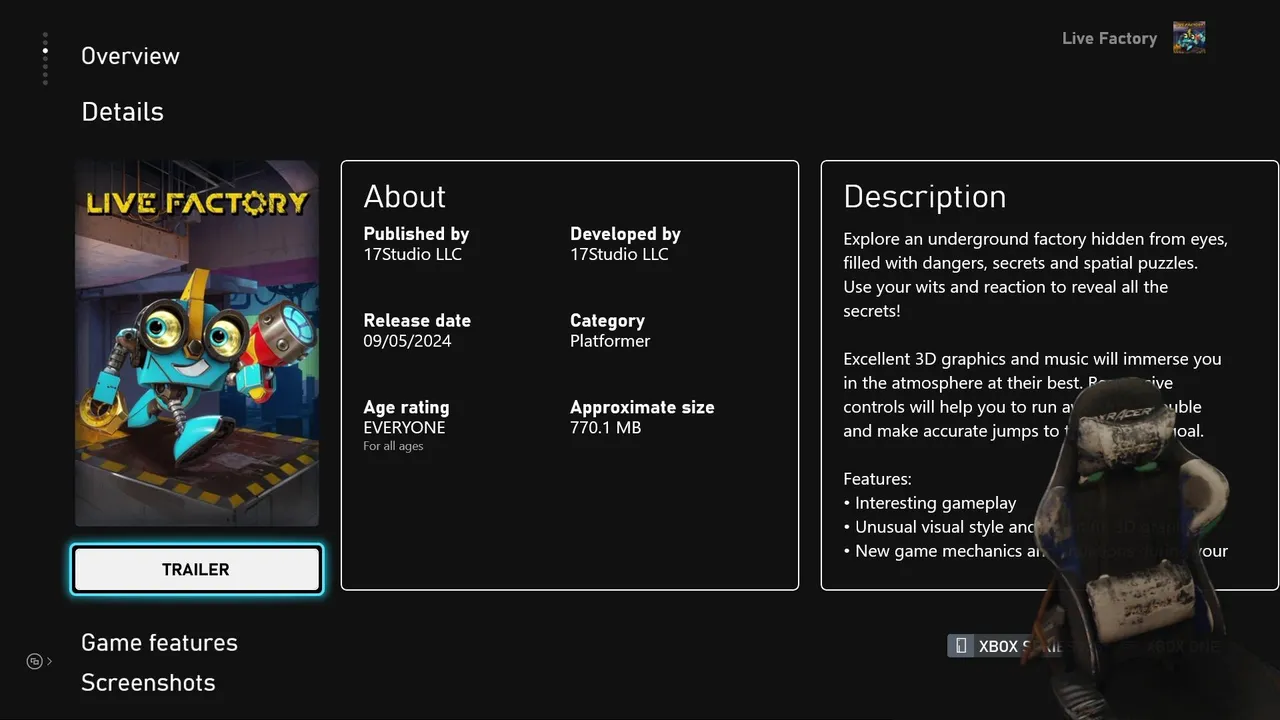Click the Live Factory cover art

click(197, 343)
